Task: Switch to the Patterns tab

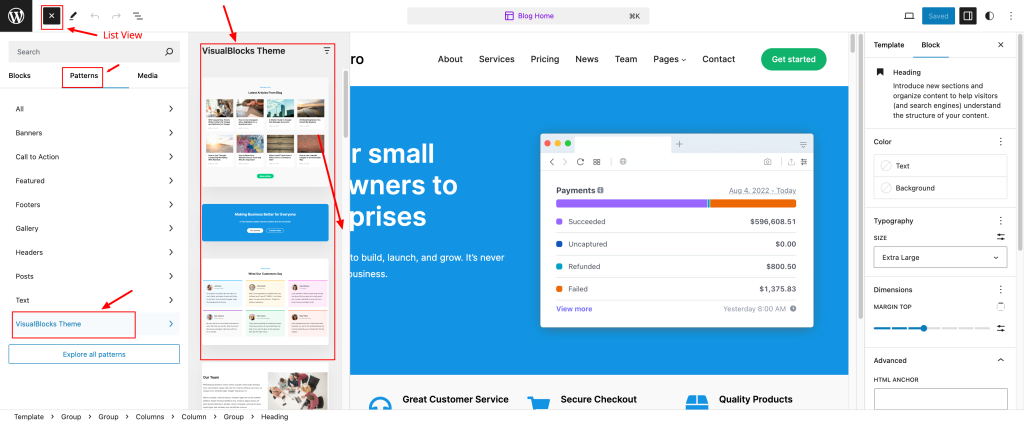Action: (84, 76)
